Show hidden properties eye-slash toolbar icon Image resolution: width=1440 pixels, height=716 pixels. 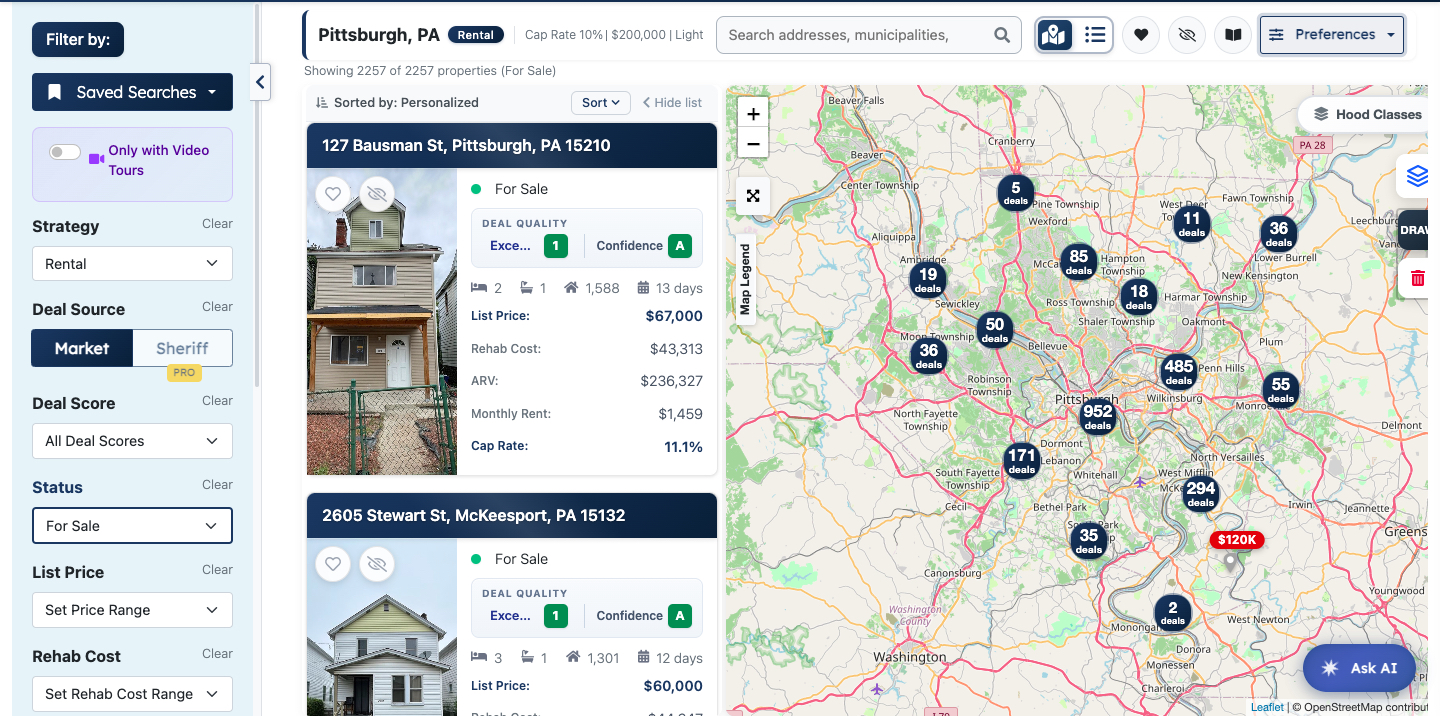1187,35
